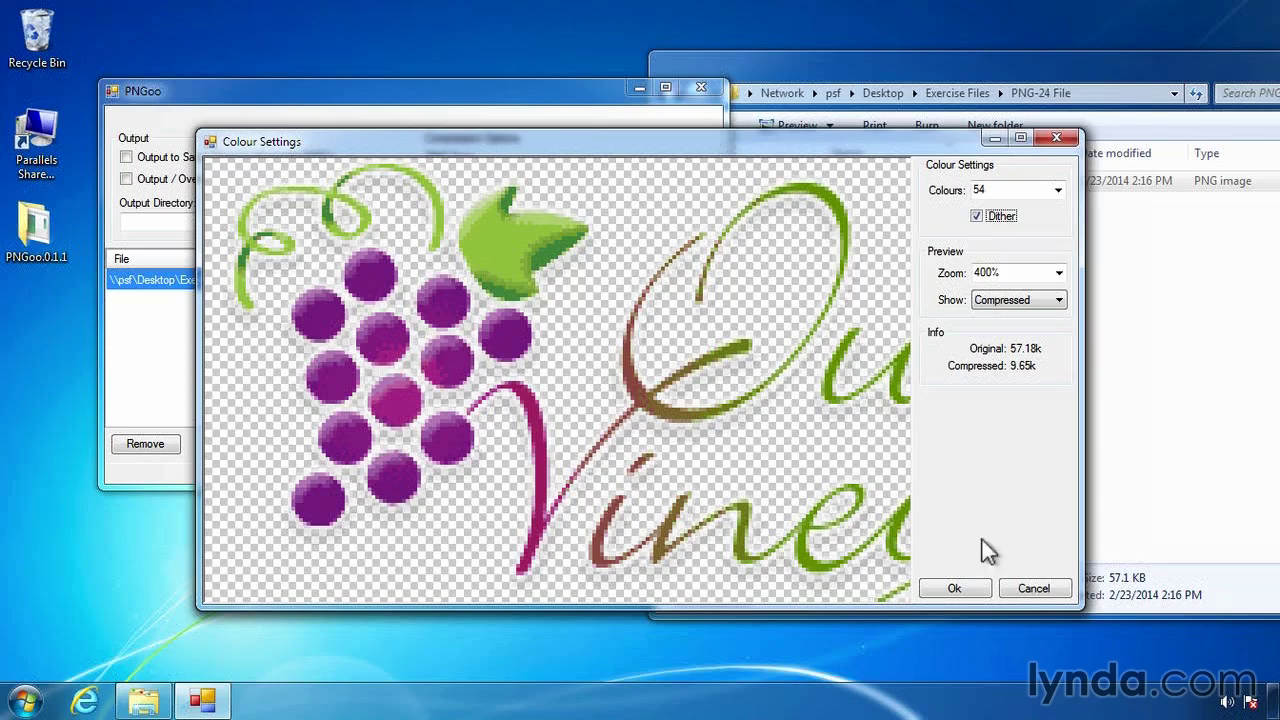Minimize the Colour Settings window

tap(996, 138)
